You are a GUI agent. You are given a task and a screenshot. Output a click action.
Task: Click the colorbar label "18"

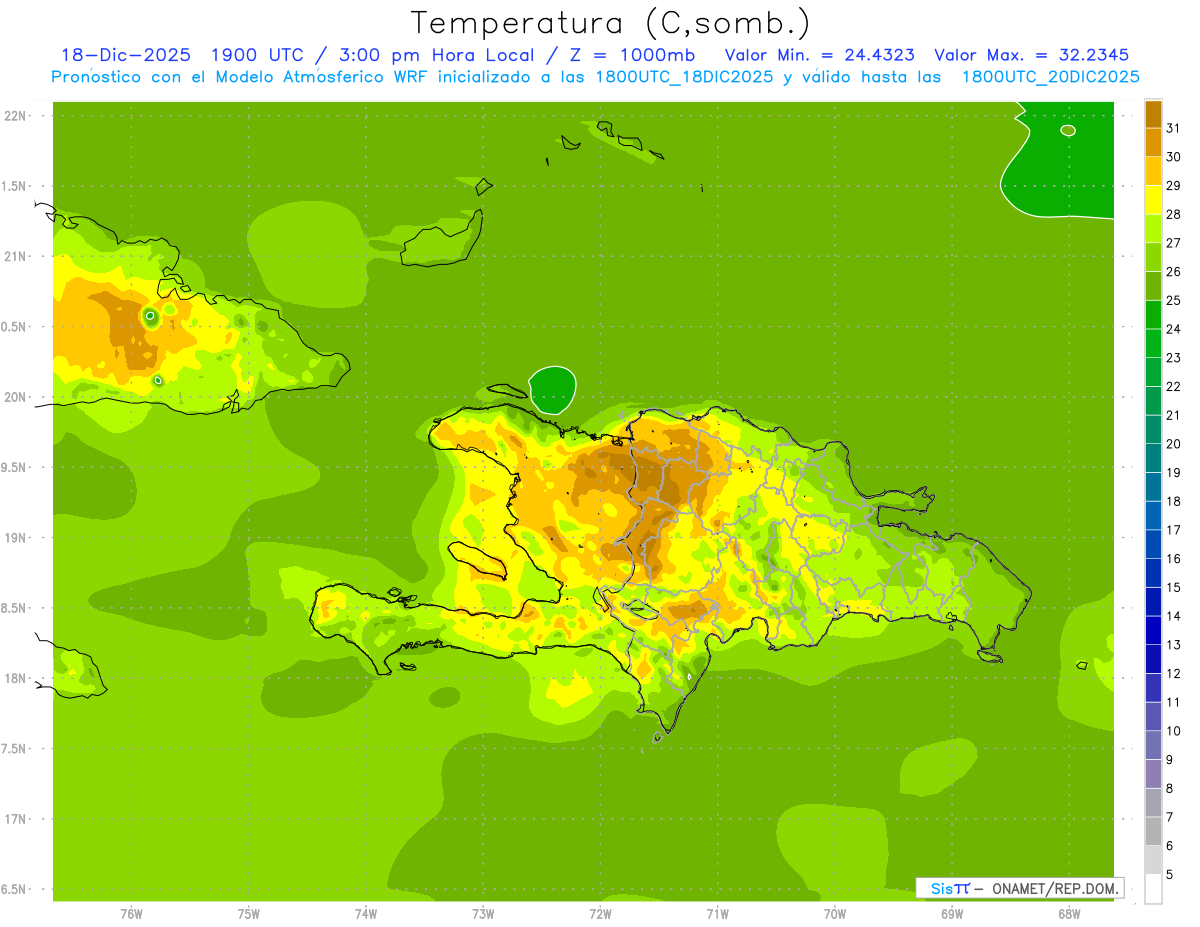[1174, 501]
